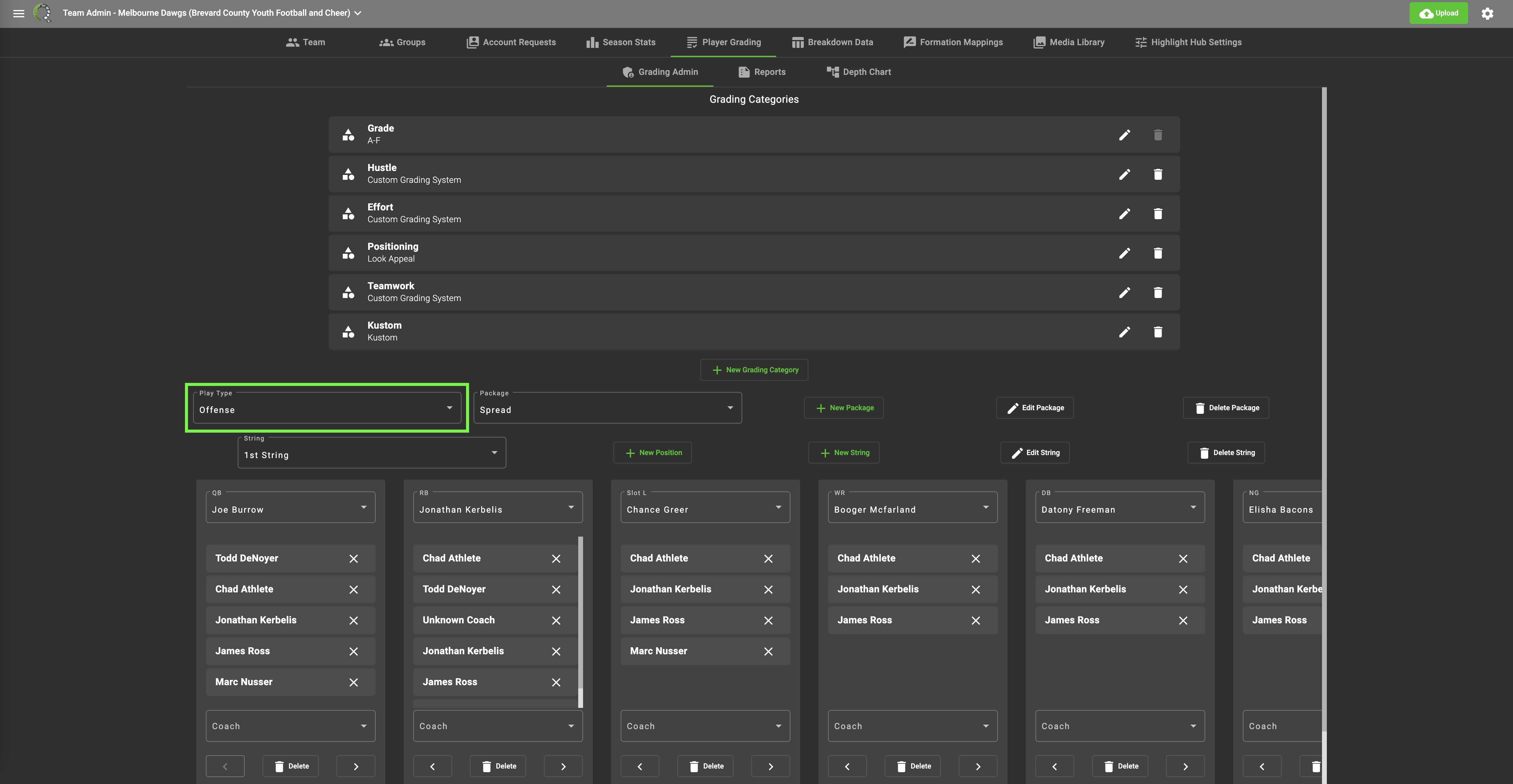Expand the Play Type dropdown

pos(327,408)
